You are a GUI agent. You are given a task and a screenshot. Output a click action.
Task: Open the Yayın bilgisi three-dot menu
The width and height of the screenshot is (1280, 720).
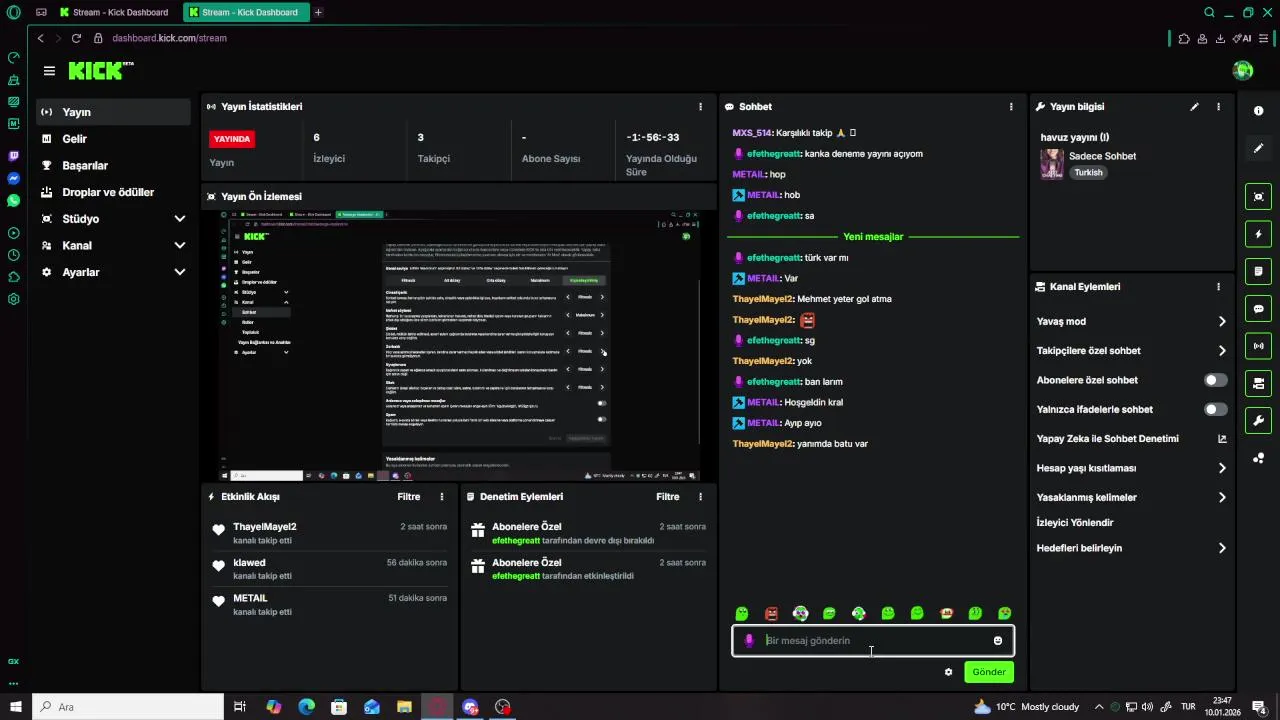pyautogui.click(x=1218, y=106)
